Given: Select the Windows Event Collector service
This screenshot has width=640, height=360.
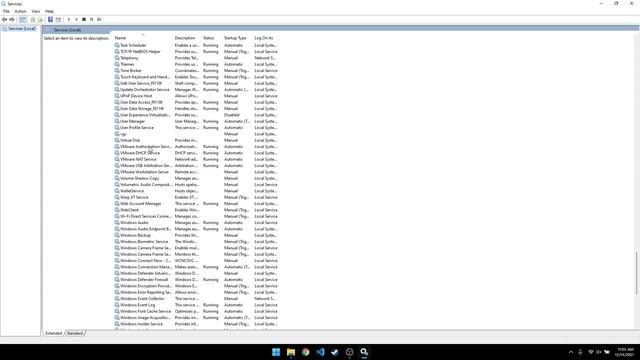Looking at the screenshot, I should coord(196,299).
